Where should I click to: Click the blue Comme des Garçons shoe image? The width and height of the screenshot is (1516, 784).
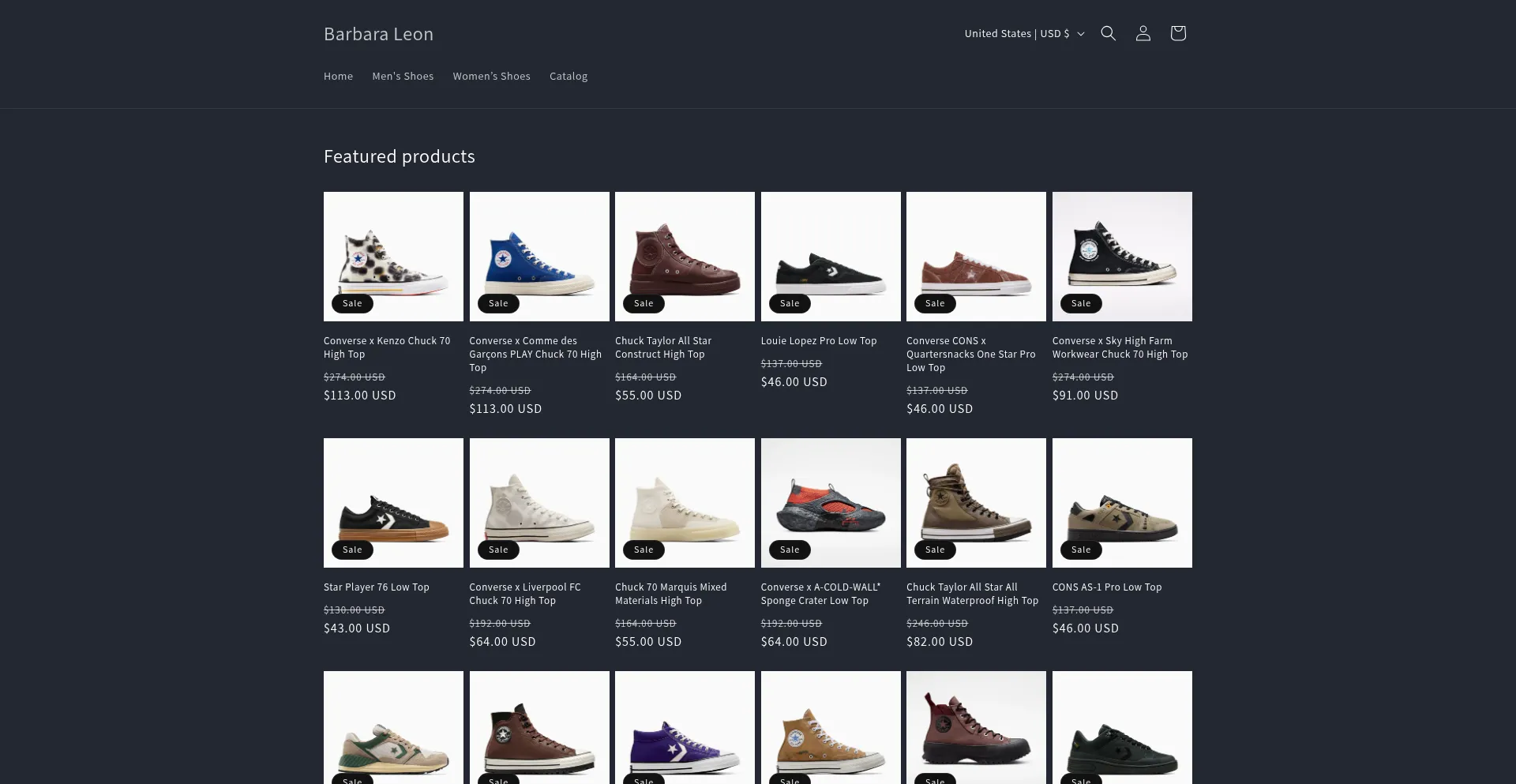[x=539, y=257]
